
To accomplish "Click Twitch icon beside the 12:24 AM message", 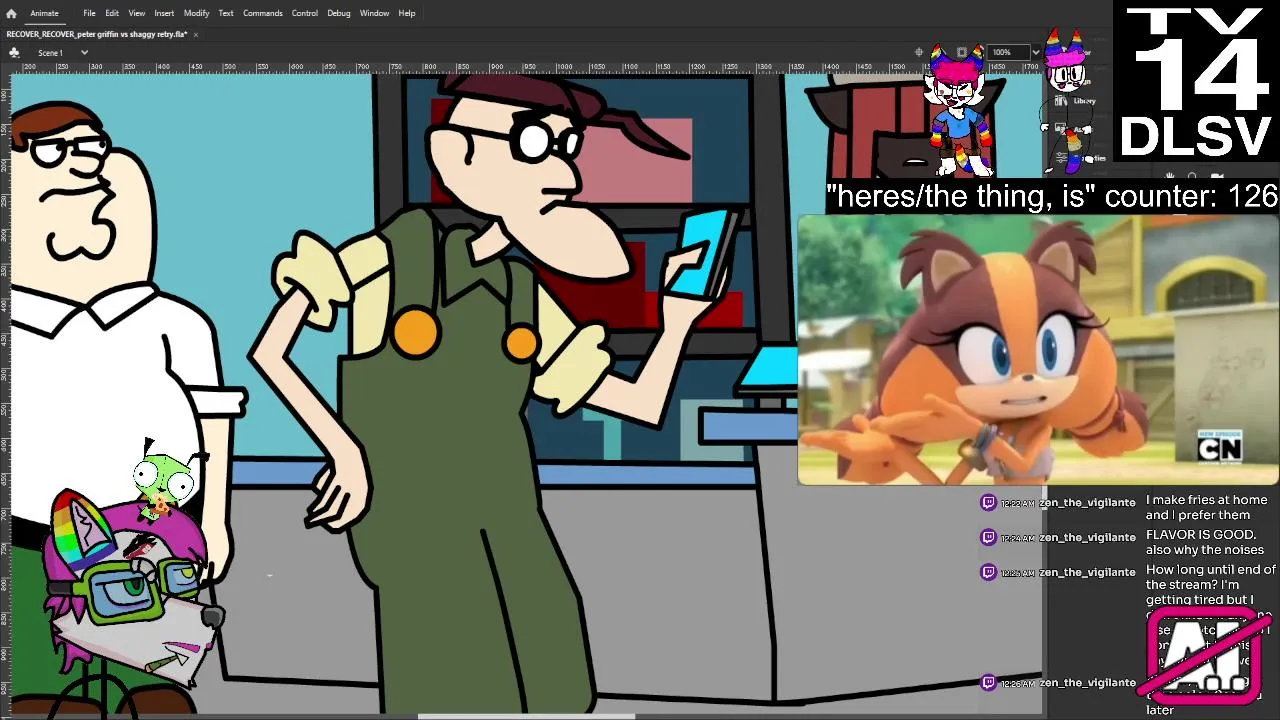I will pos(988,538).
